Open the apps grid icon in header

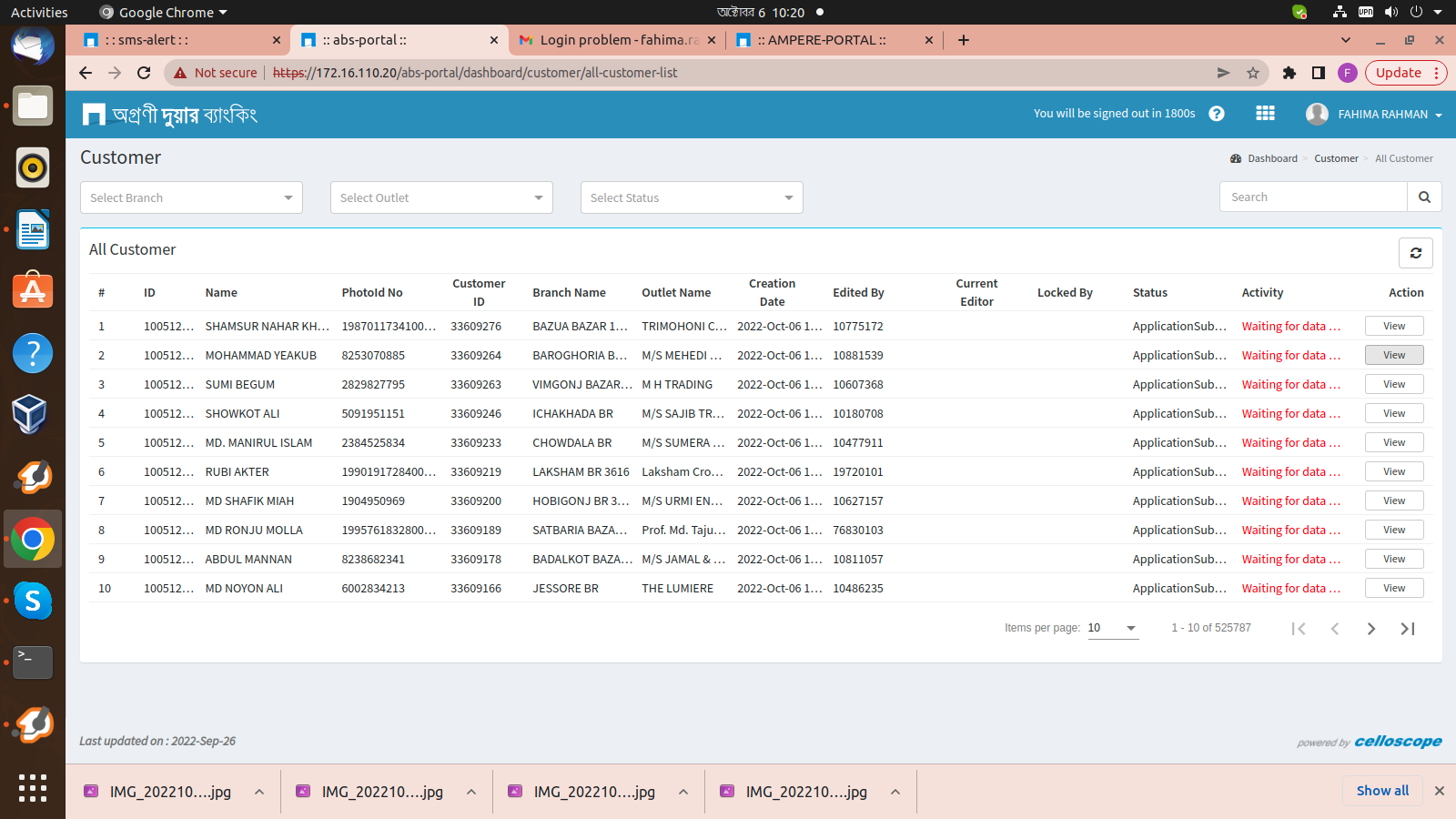(x=1265, y=114)
